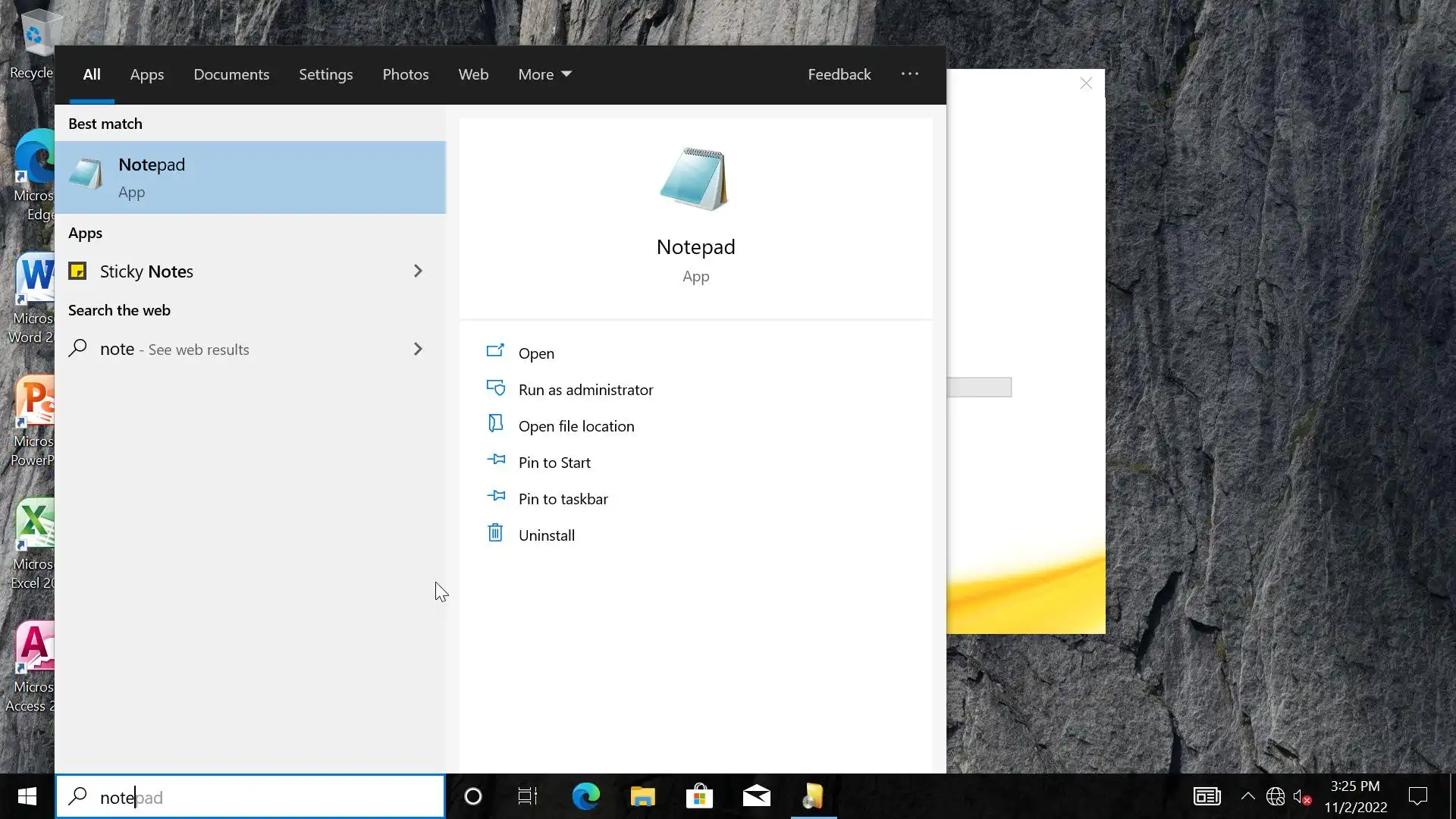Expand the web results arrow for note

pyautogui.click(x=418, y=350)
